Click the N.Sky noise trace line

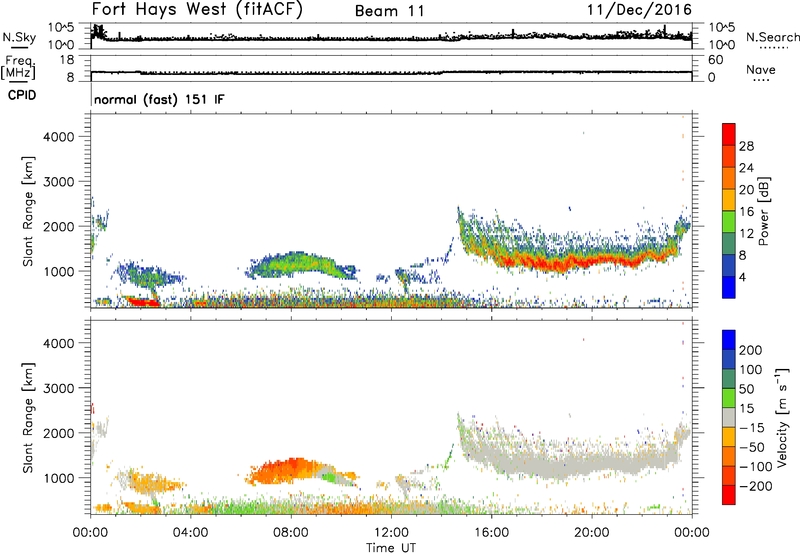coord(391,37)
